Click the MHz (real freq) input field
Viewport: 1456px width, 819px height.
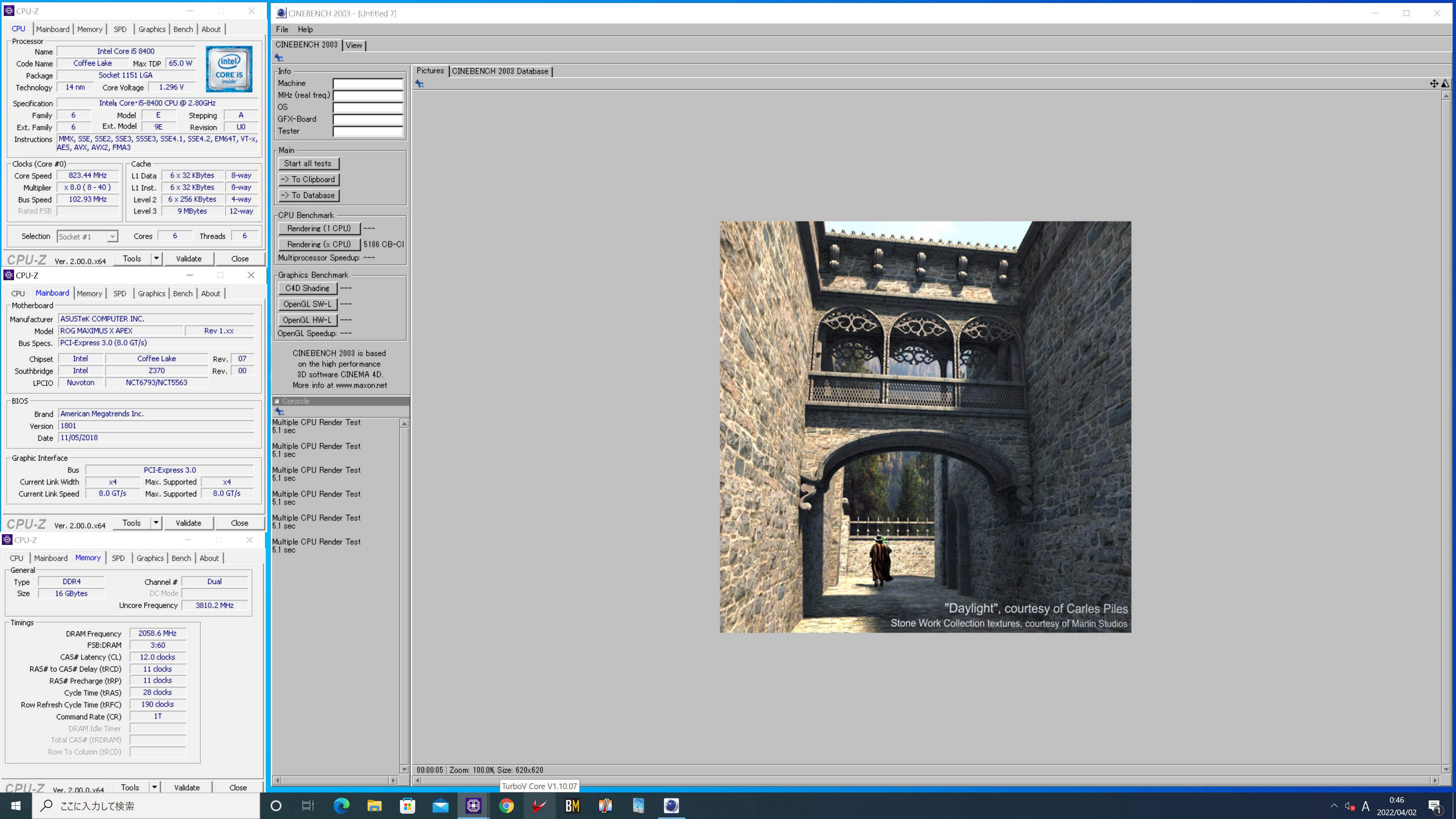coord(368,95)
